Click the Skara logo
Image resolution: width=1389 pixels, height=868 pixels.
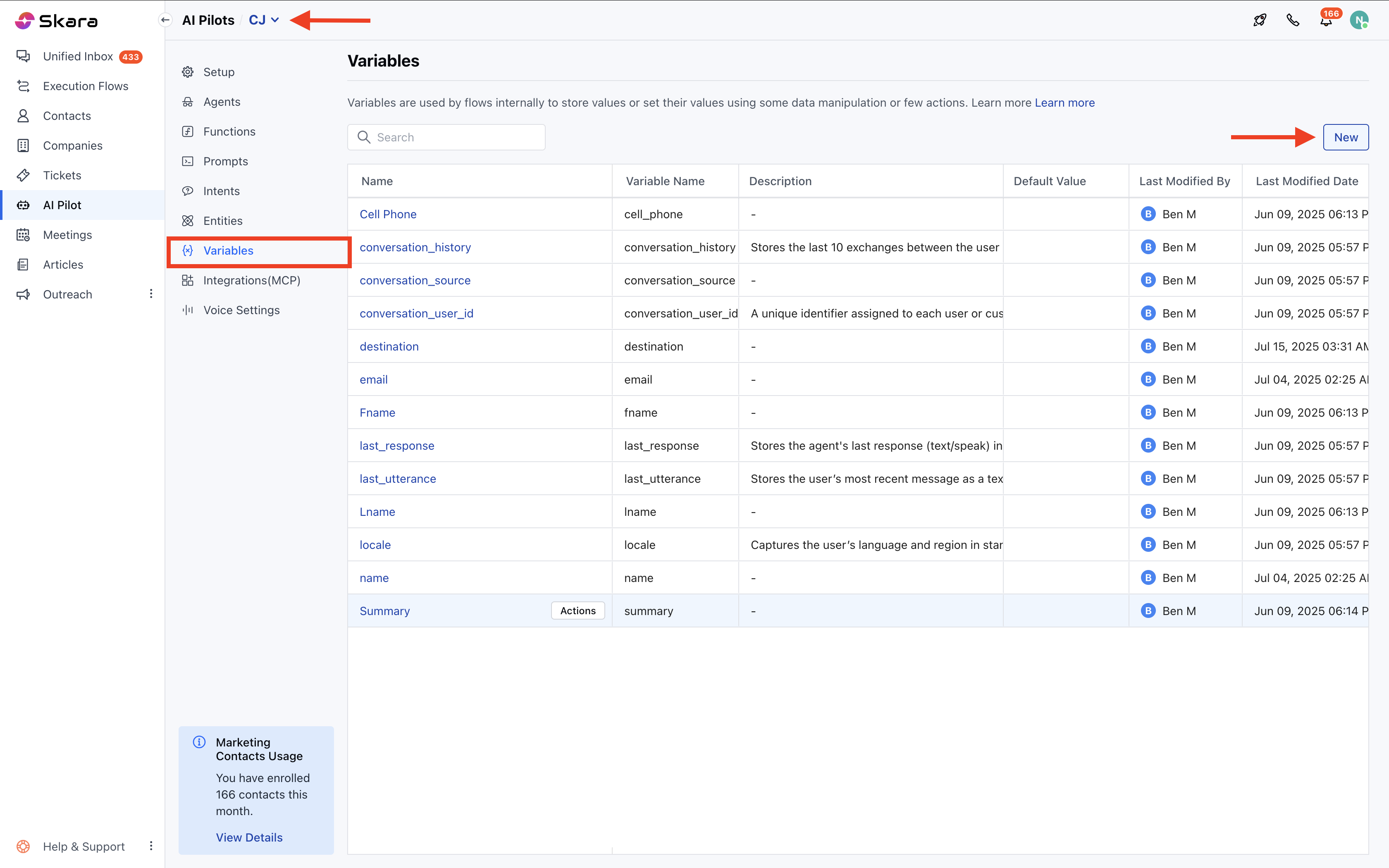[56, 21]
